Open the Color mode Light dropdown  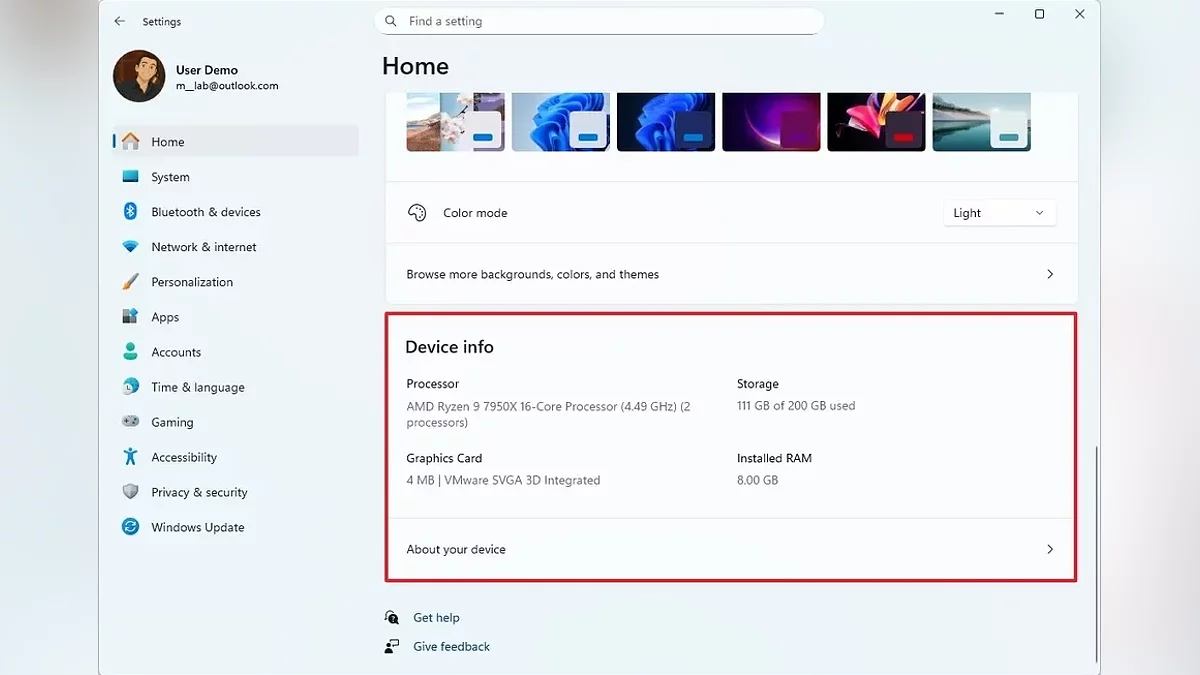pos(1000,213)
